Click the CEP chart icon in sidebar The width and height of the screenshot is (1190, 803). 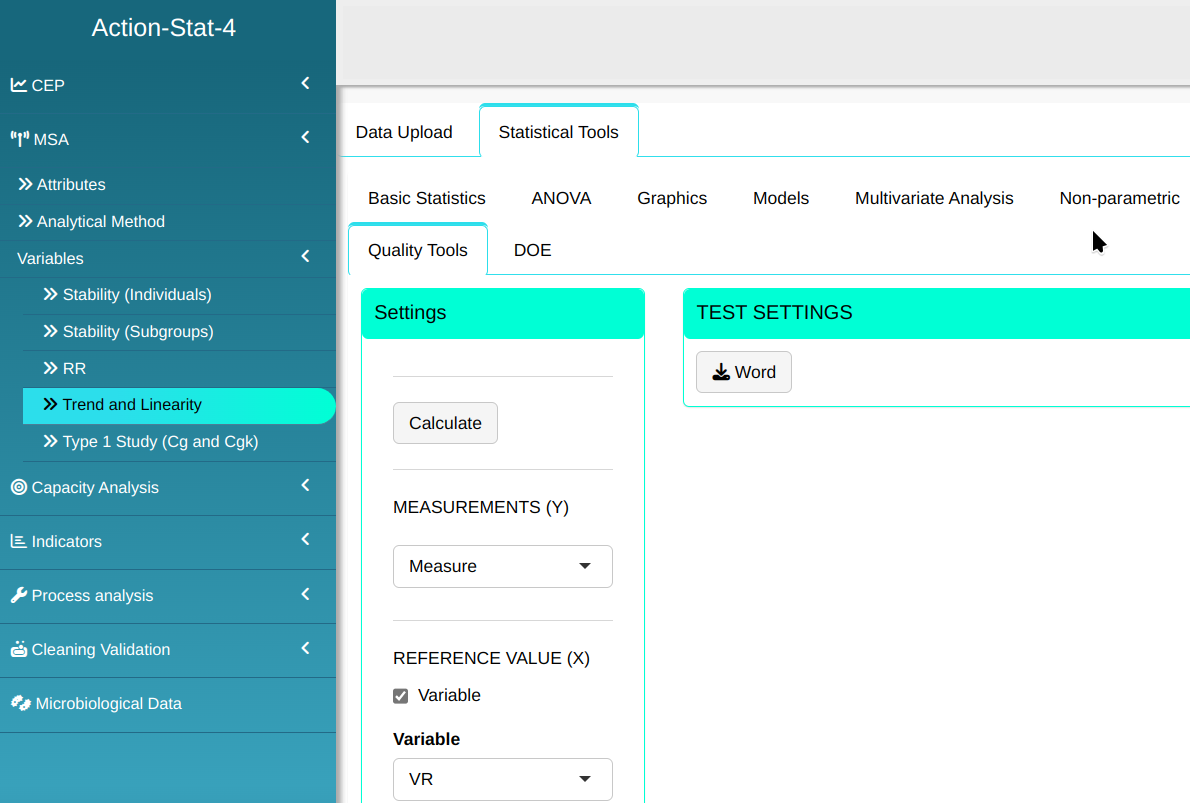[19, 85]
